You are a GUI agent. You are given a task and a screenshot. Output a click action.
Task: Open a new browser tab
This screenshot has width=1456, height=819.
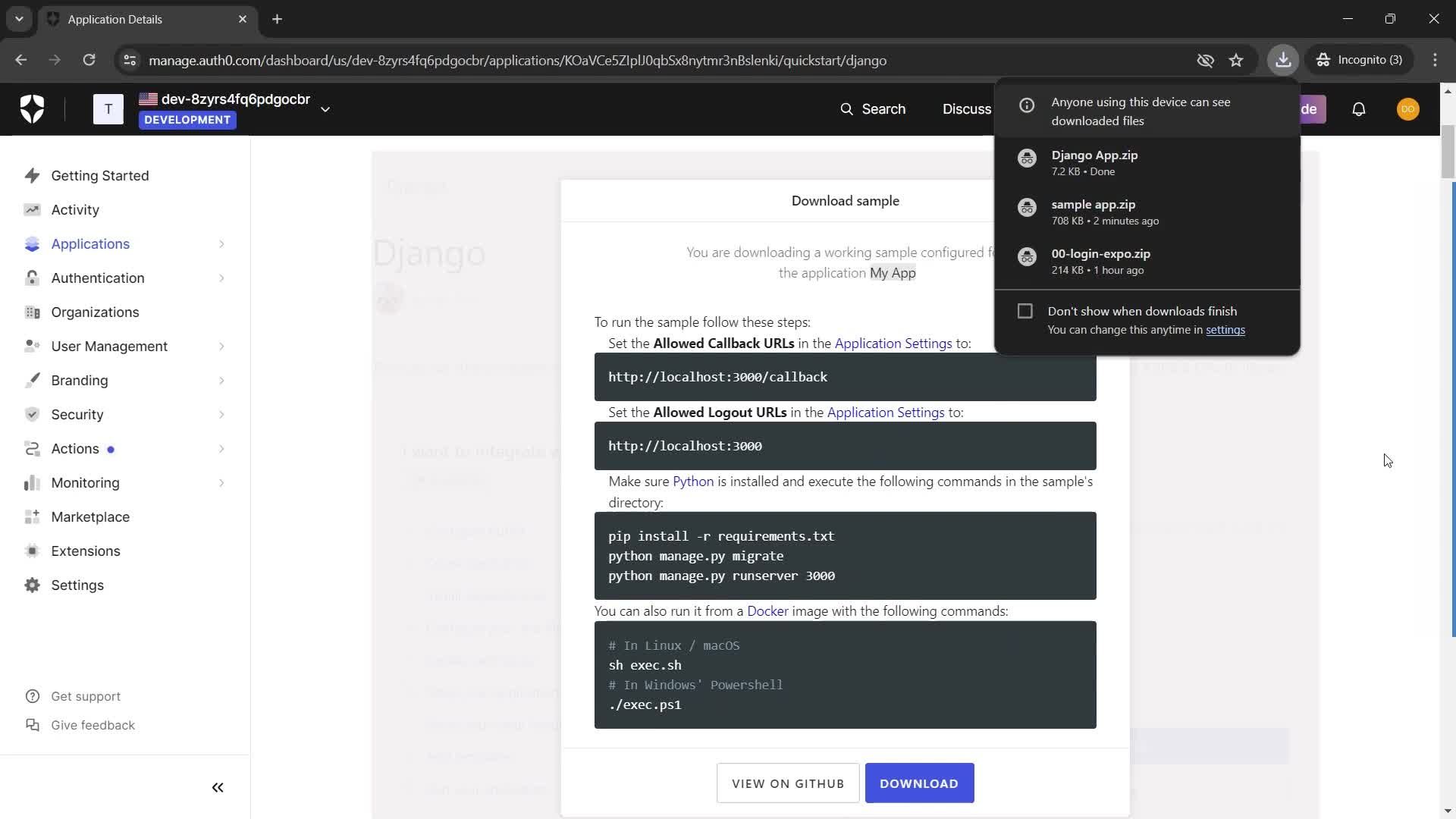point(277,19)
